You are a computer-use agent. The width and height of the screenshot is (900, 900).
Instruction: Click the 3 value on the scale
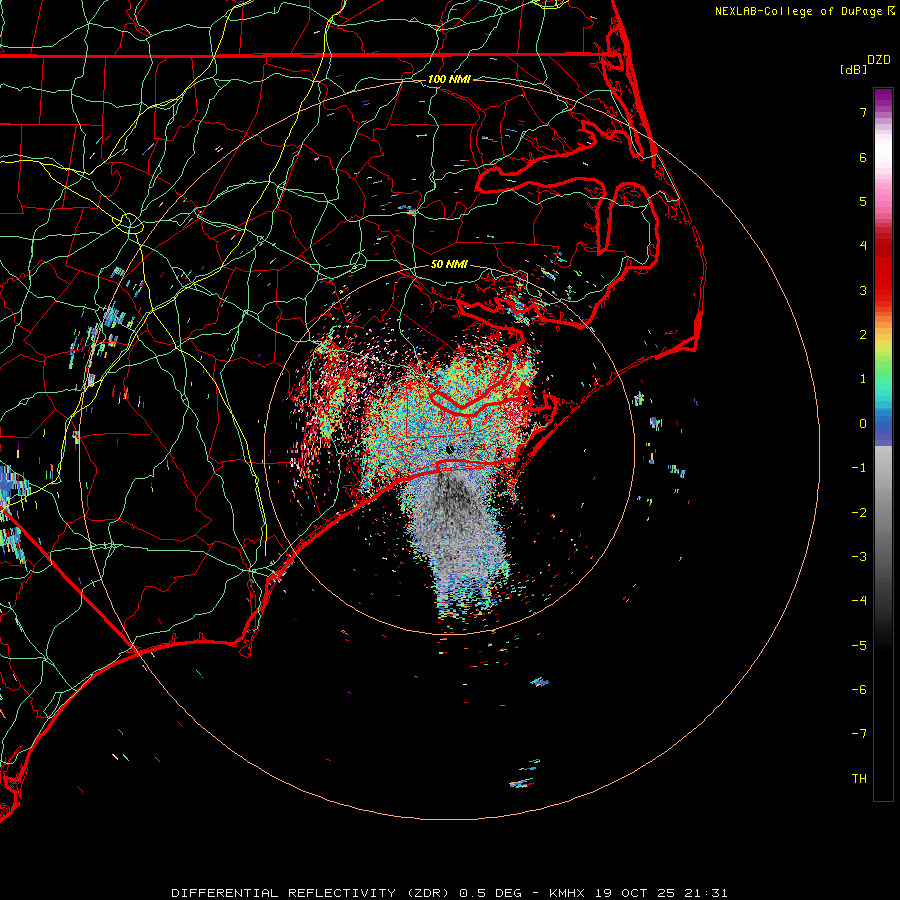[x=863, y=290]
